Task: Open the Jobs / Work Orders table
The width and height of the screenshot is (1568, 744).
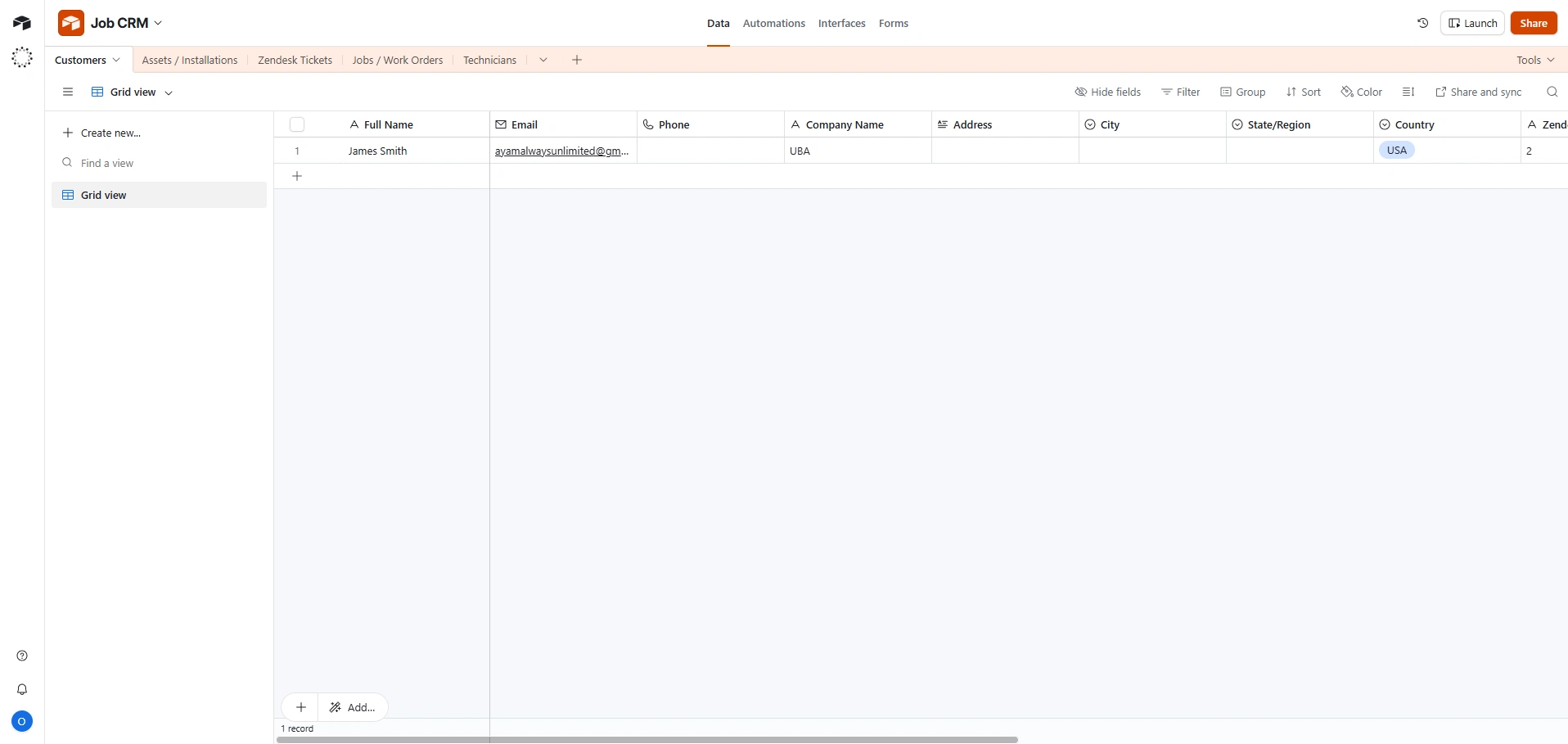Action: coord(398,60)
